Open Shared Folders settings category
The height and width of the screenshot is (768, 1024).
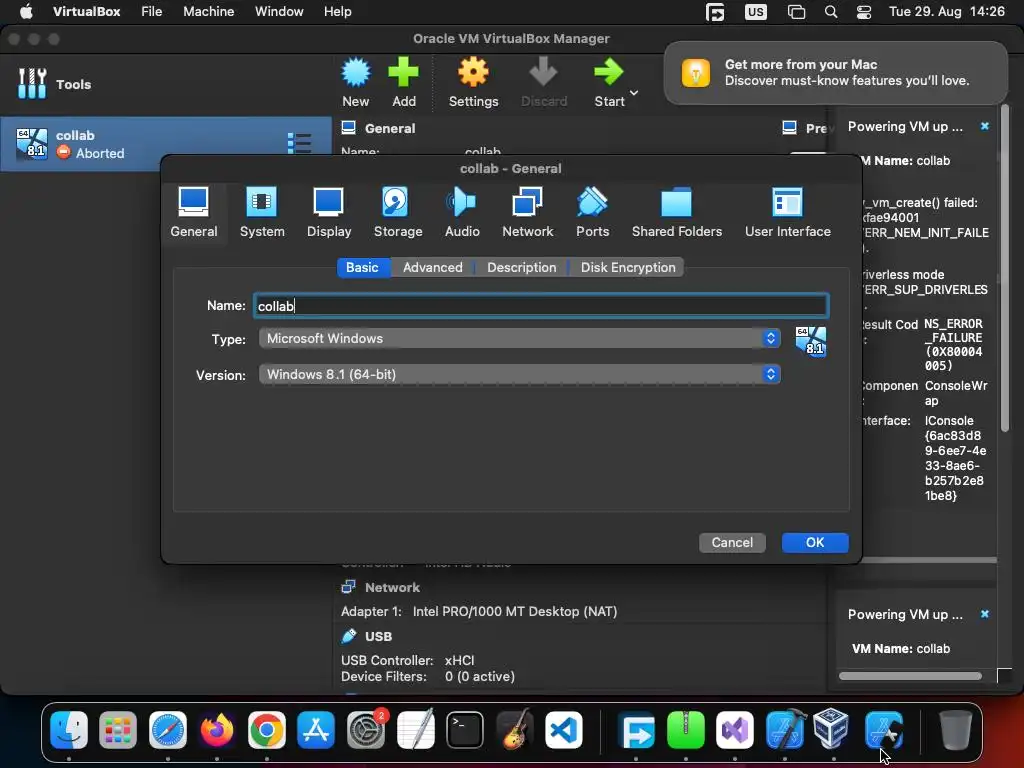[x=677, y=212]
